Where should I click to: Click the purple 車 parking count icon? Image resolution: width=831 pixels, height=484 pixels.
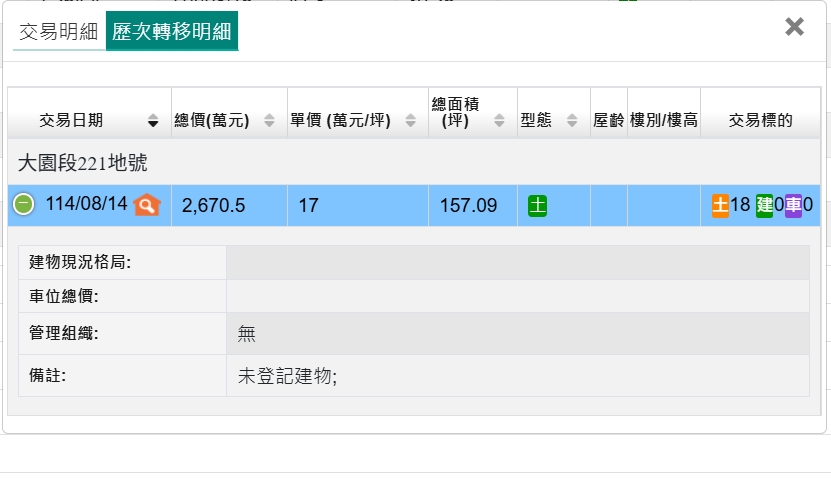[x=793, y=205]
